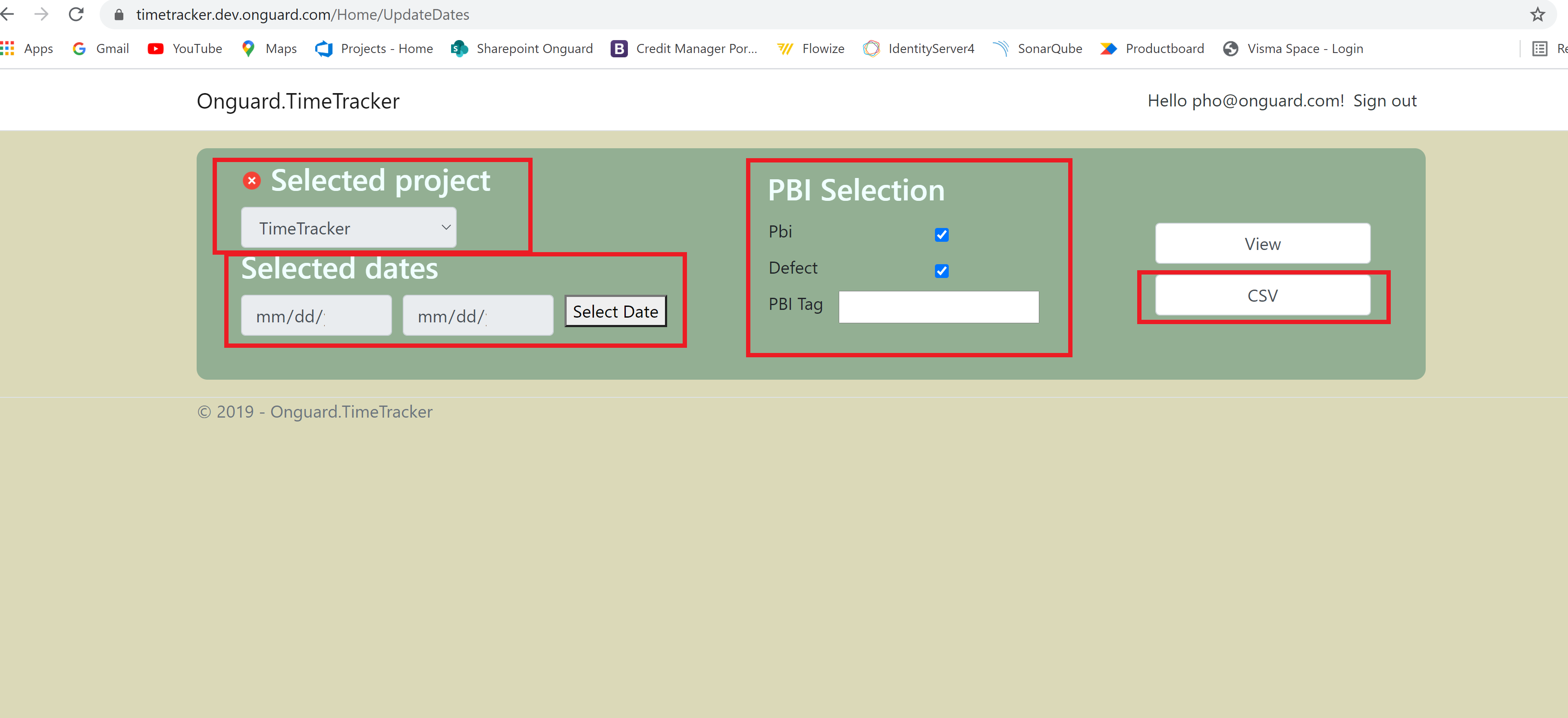Screen dimensions: 1568x718
Task: Open the TimeTracker project dropdown
Action: (349, 228)
